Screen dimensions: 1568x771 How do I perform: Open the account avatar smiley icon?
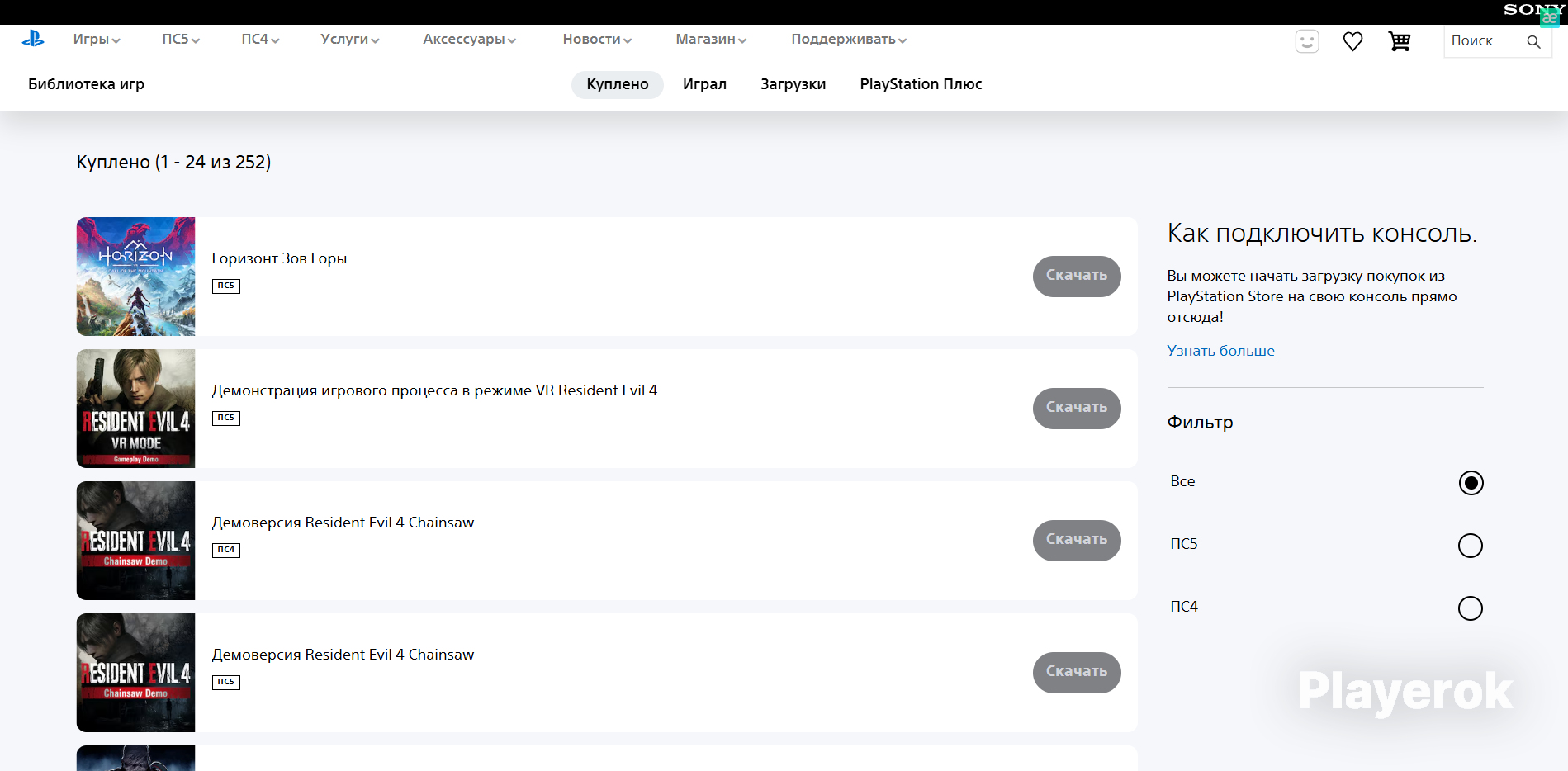tap(1307, 41)
